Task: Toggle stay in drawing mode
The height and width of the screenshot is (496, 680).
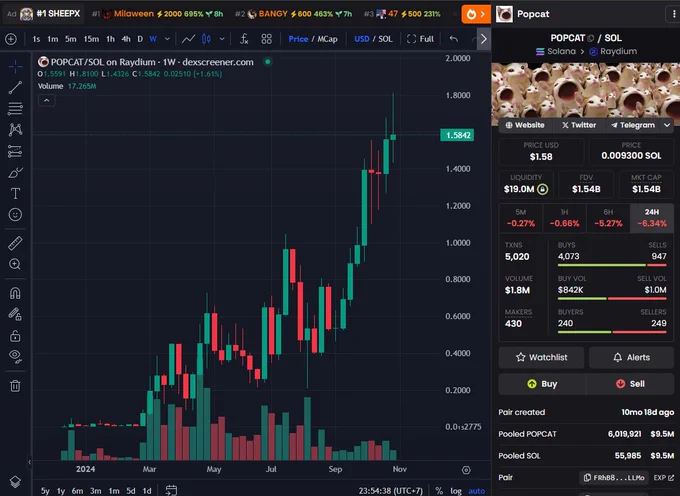Action: pyautogui.click(x=15, y=314)
